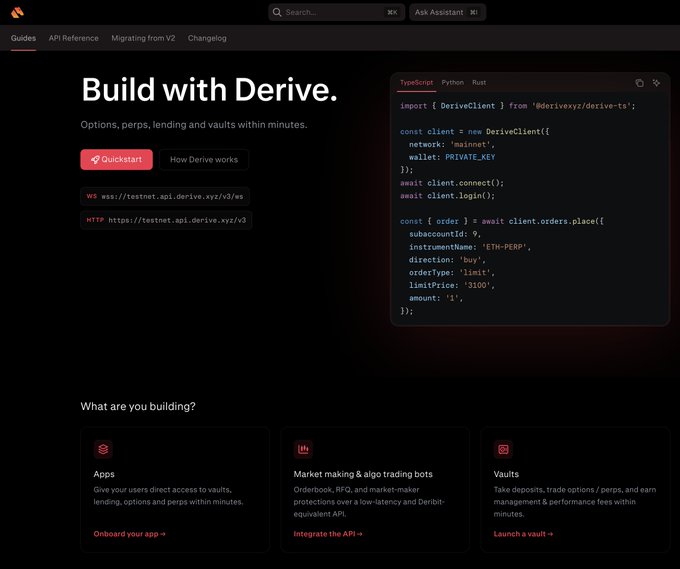The image size is (680, 569).
Task: Click the subaccountId: 9 code line
Action: [x=445, y=234]
